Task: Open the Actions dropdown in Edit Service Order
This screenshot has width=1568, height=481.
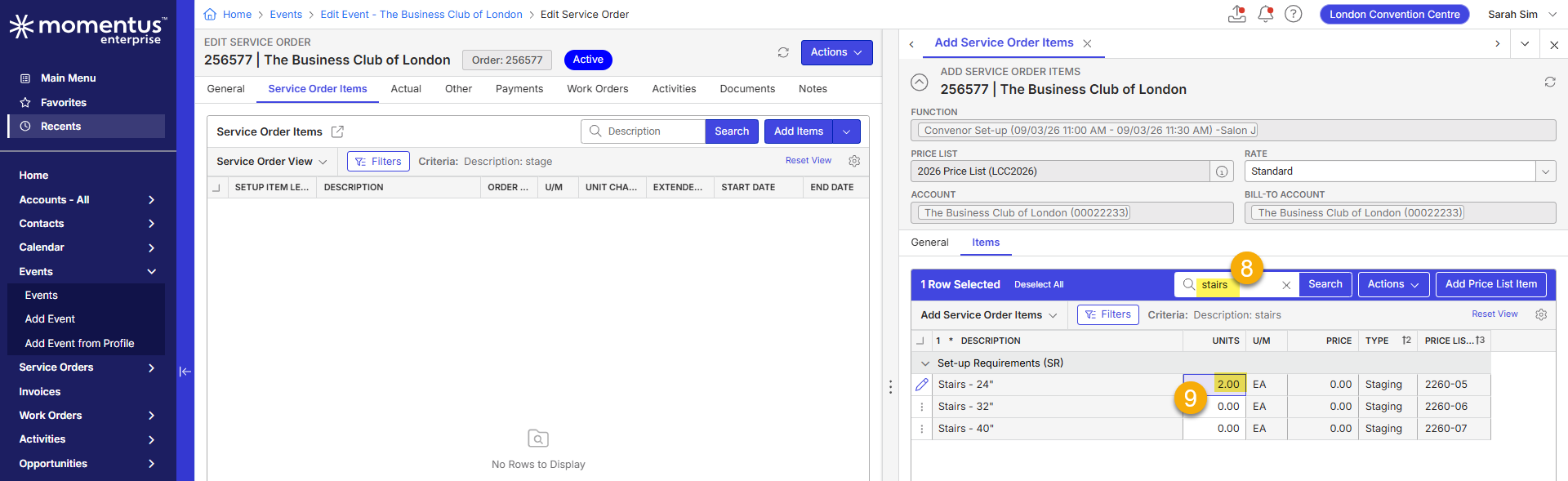Action: (836, 52)
